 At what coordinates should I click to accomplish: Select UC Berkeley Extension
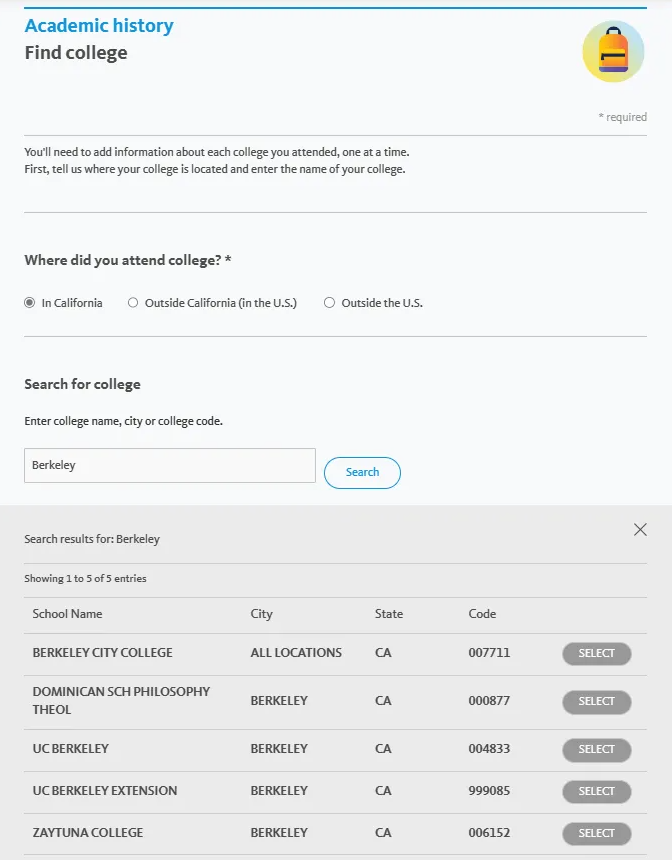pyautogui.click(x=596, y=792)
